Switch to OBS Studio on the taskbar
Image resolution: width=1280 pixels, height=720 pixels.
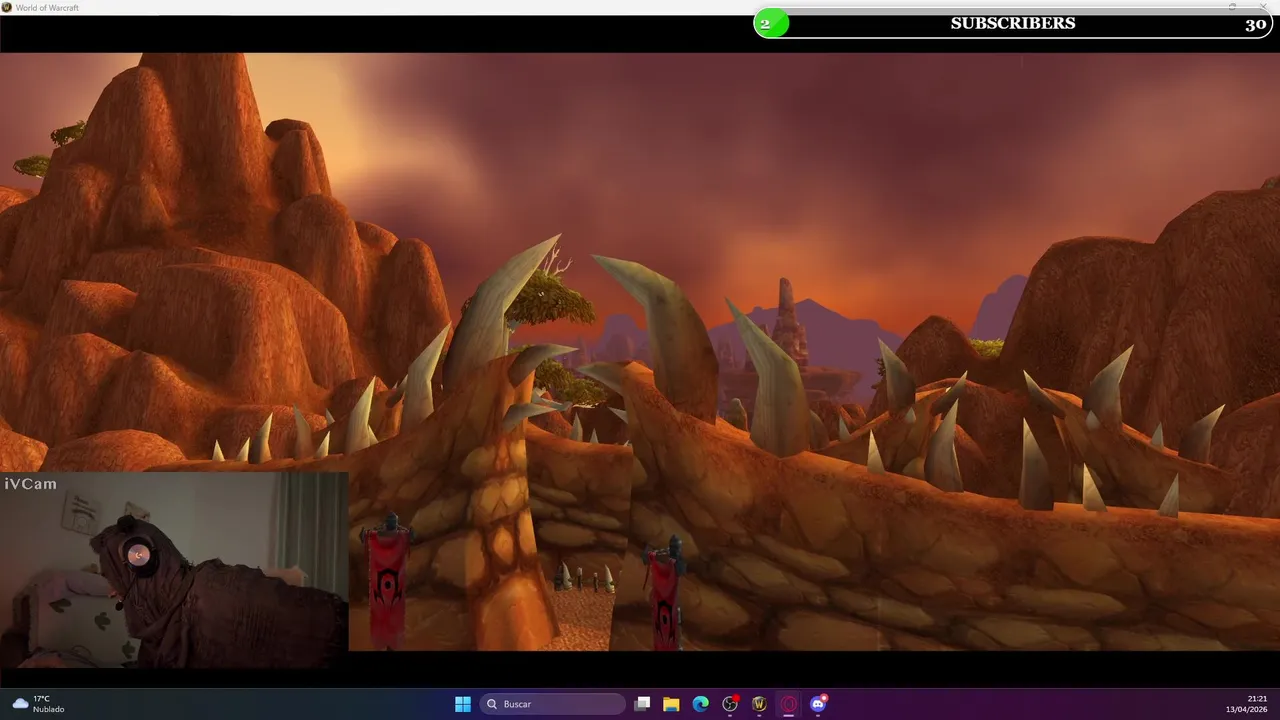point(730,704)
